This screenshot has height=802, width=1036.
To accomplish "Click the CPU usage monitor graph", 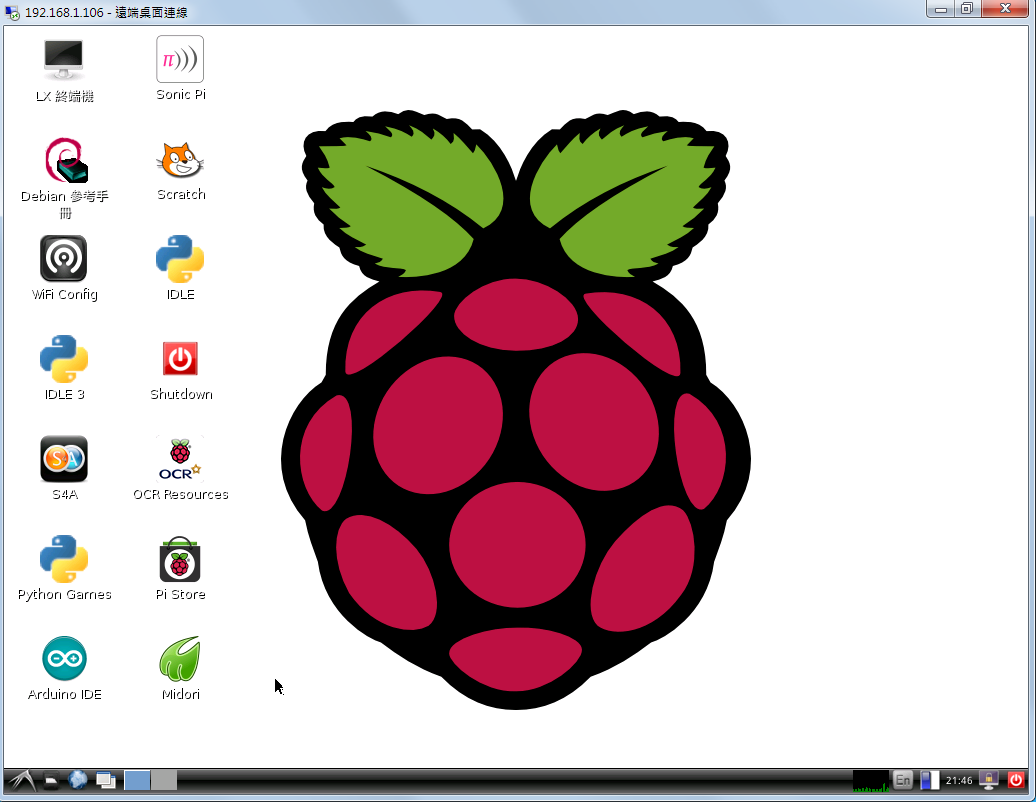I will click(870, 780).
